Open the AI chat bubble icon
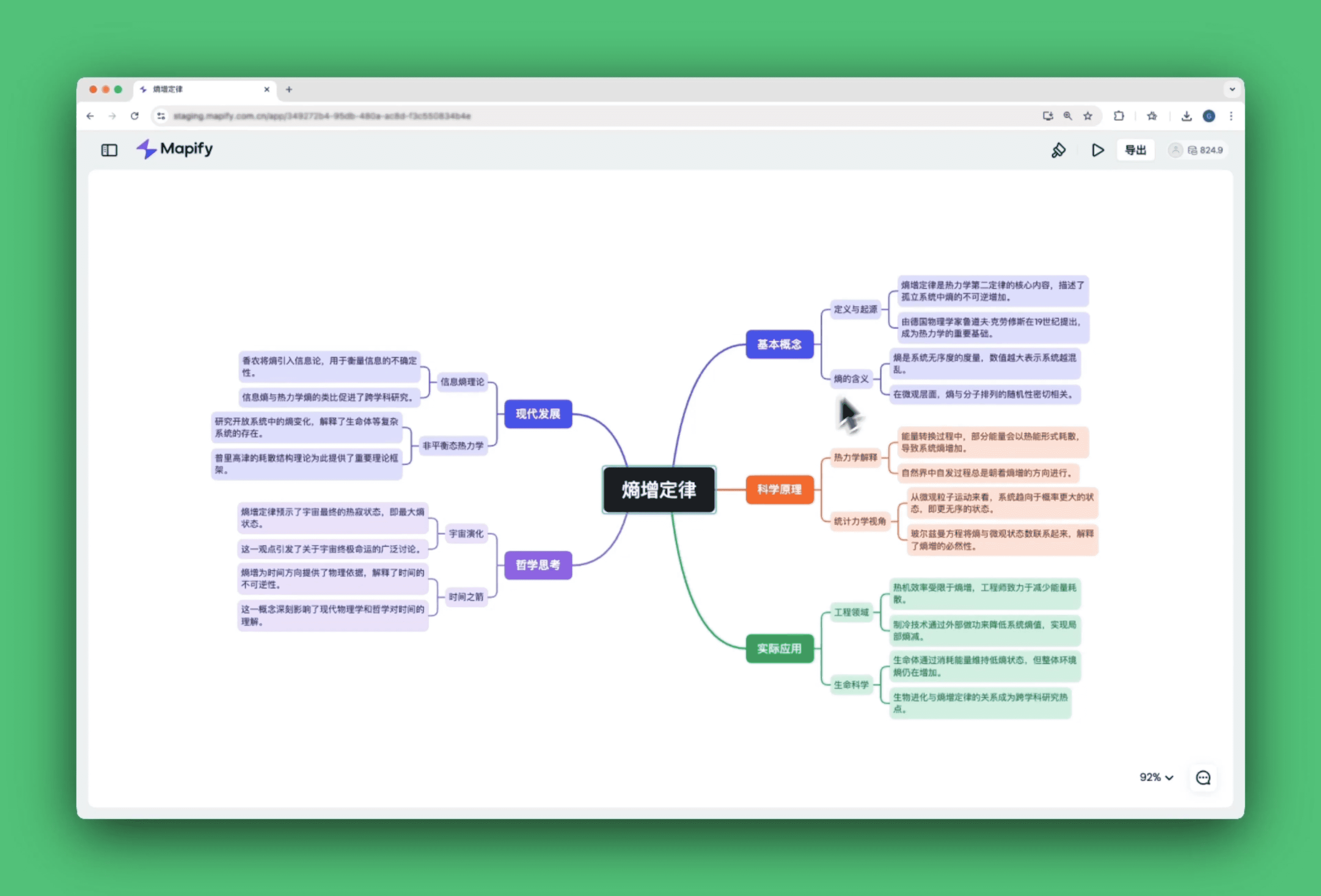This screenshot has width=1321, height=896. pos(1203,777)
